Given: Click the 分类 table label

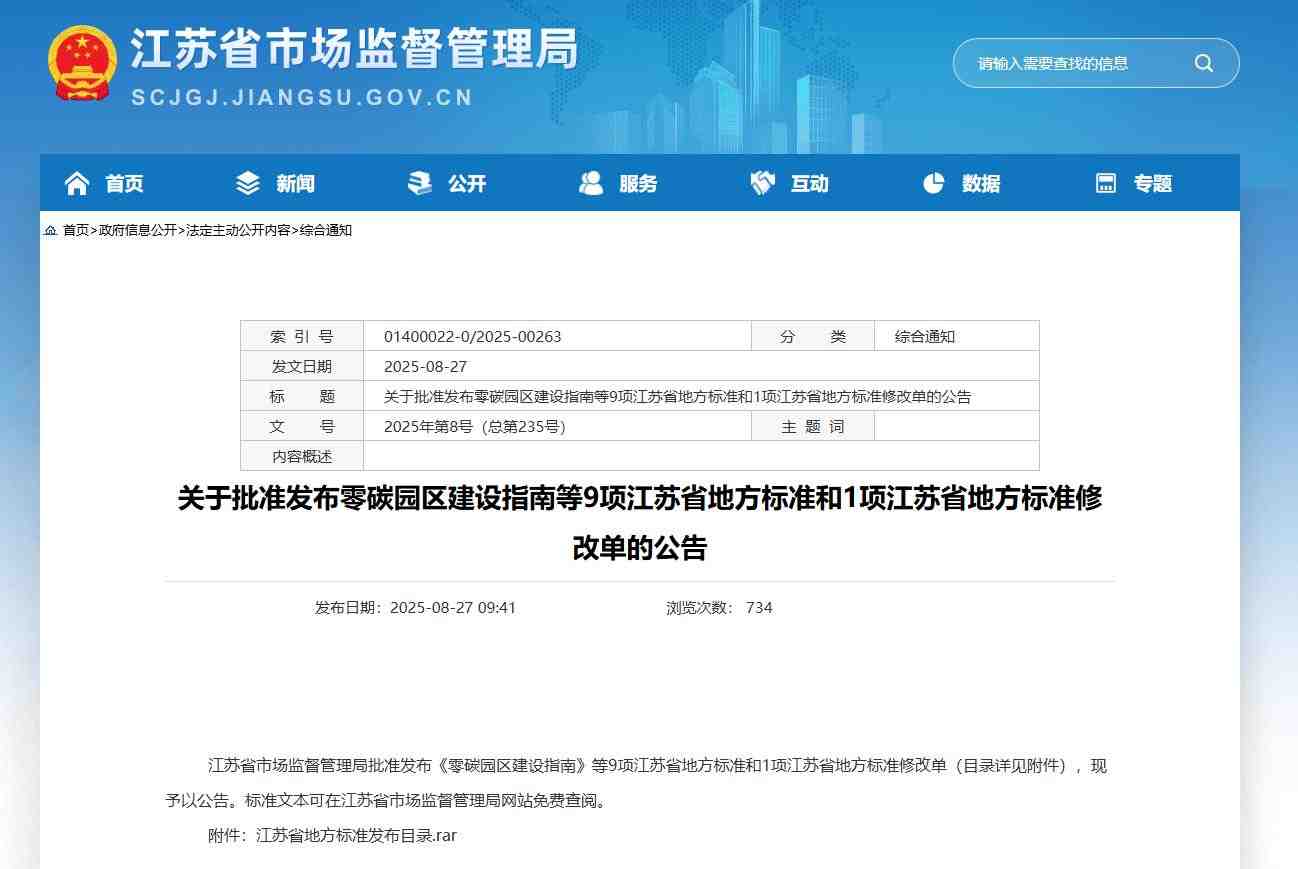Looking at the screenshot, I should (813, 336).
